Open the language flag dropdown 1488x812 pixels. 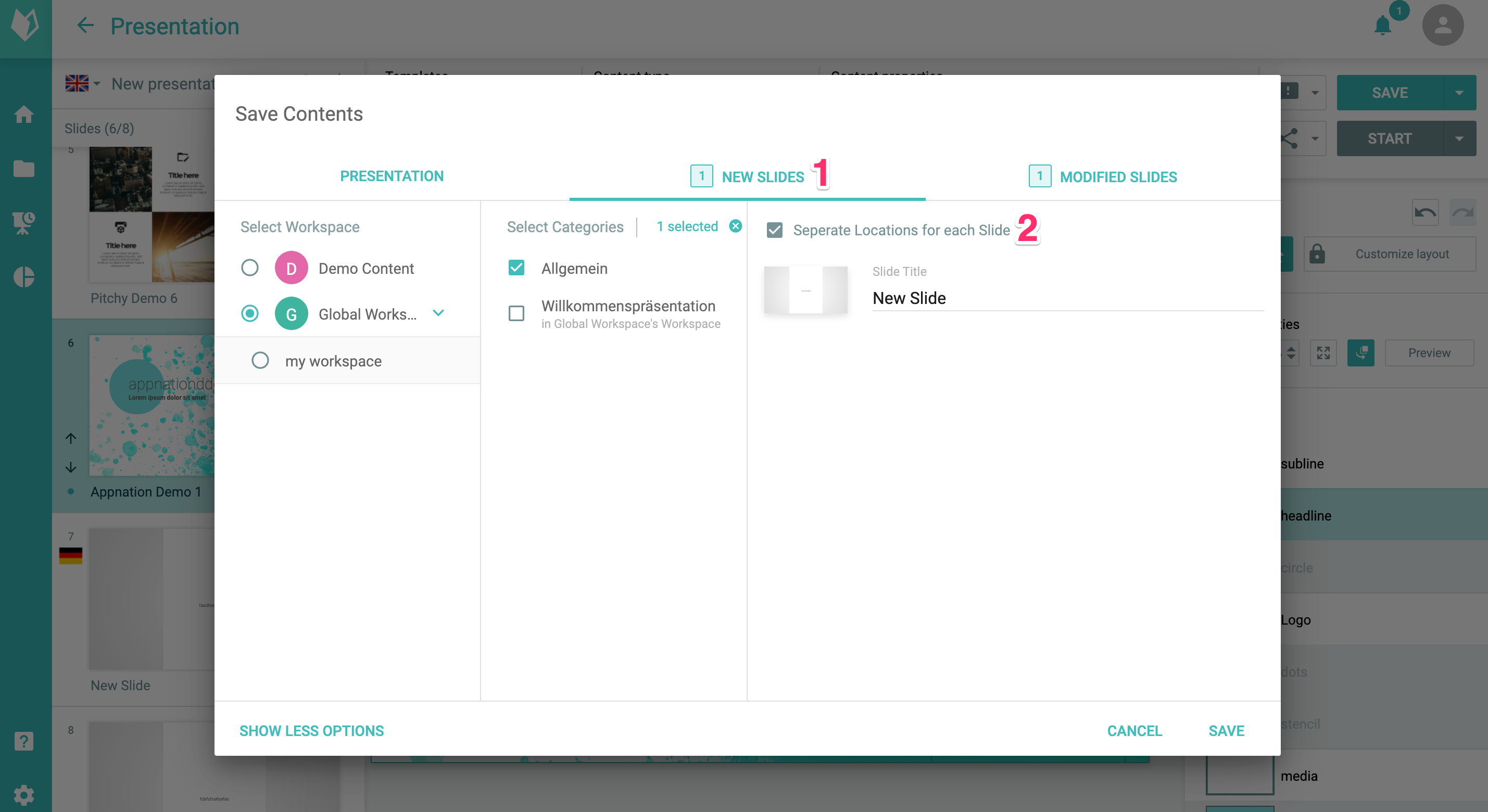[83, 83]
